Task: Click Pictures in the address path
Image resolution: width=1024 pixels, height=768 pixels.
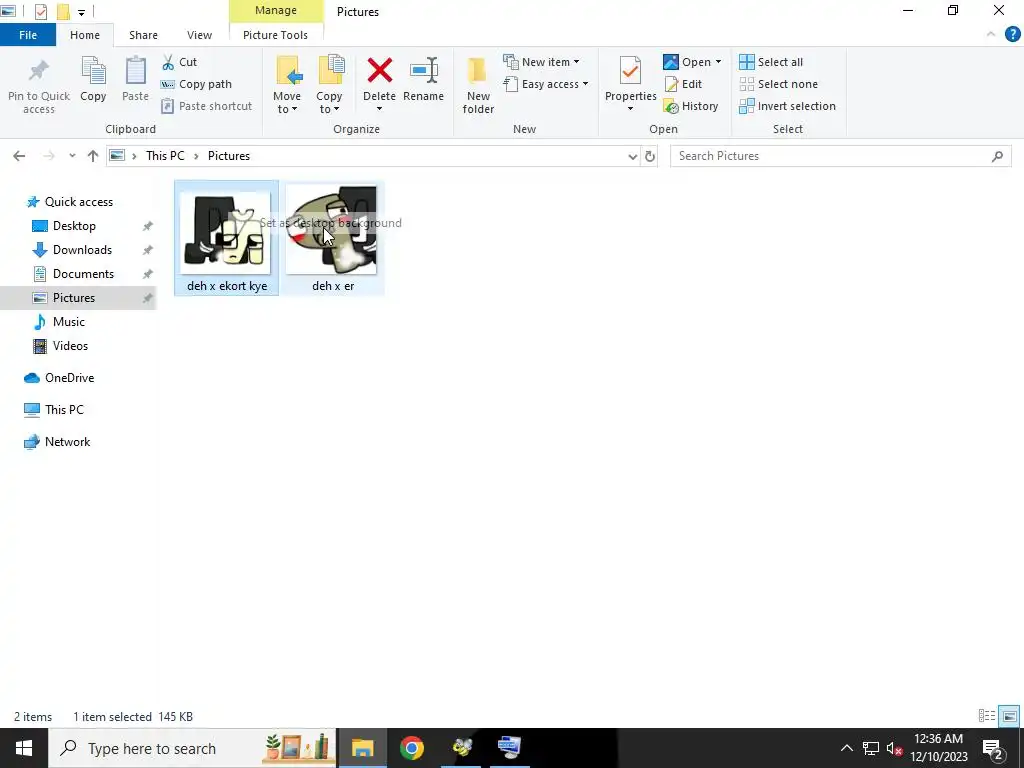Action: (229, 156)
